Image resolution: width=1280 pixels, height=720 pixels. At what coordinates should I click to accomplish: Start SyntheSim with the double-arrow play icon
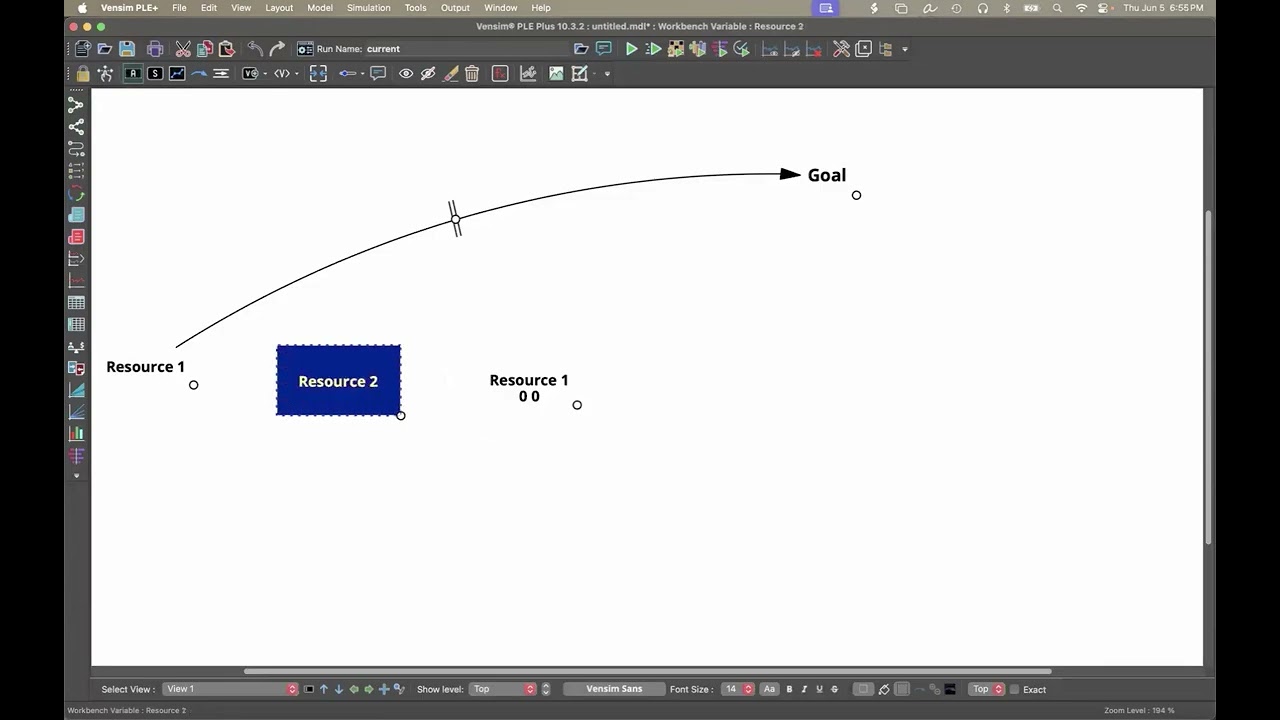point(653,48)
